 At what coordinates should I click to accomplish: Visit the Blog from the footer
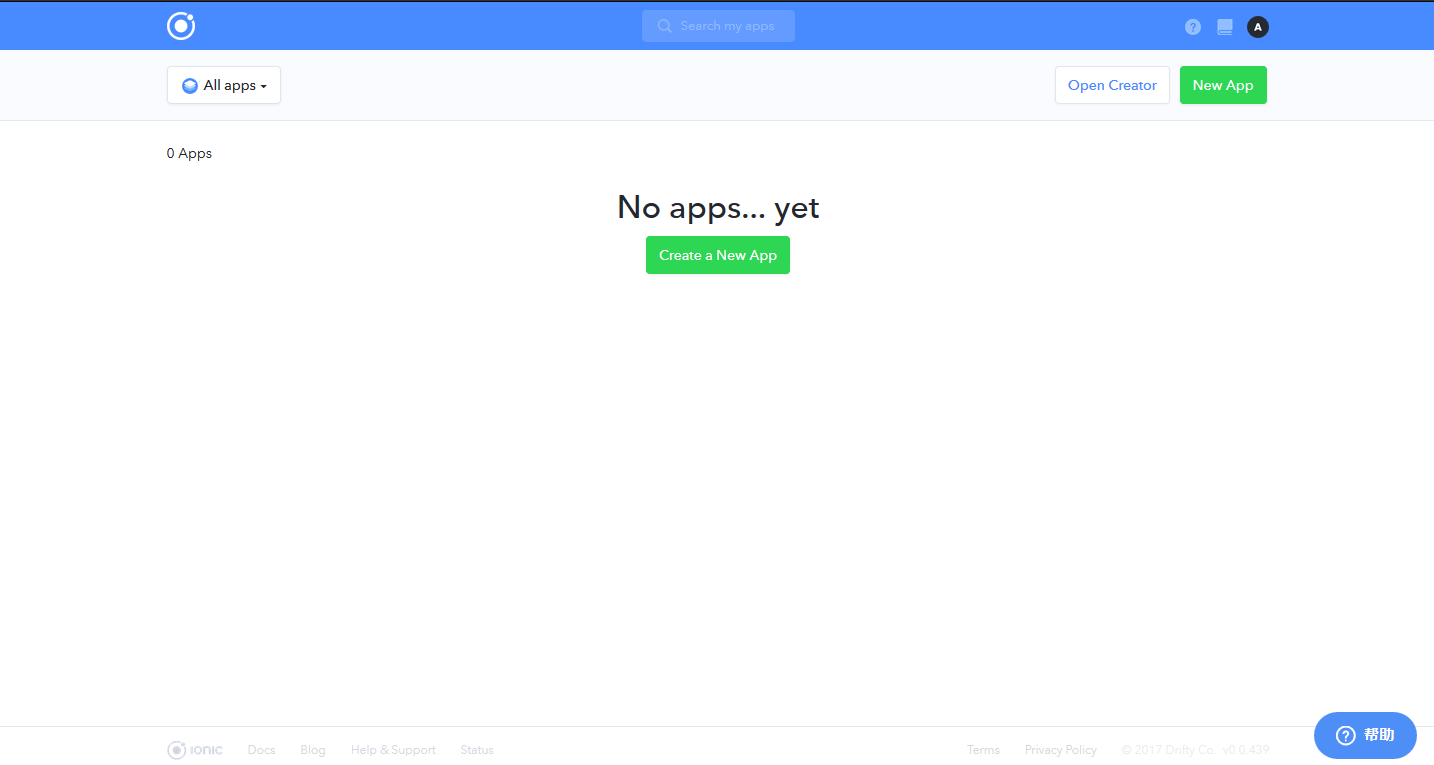(312, 749)
